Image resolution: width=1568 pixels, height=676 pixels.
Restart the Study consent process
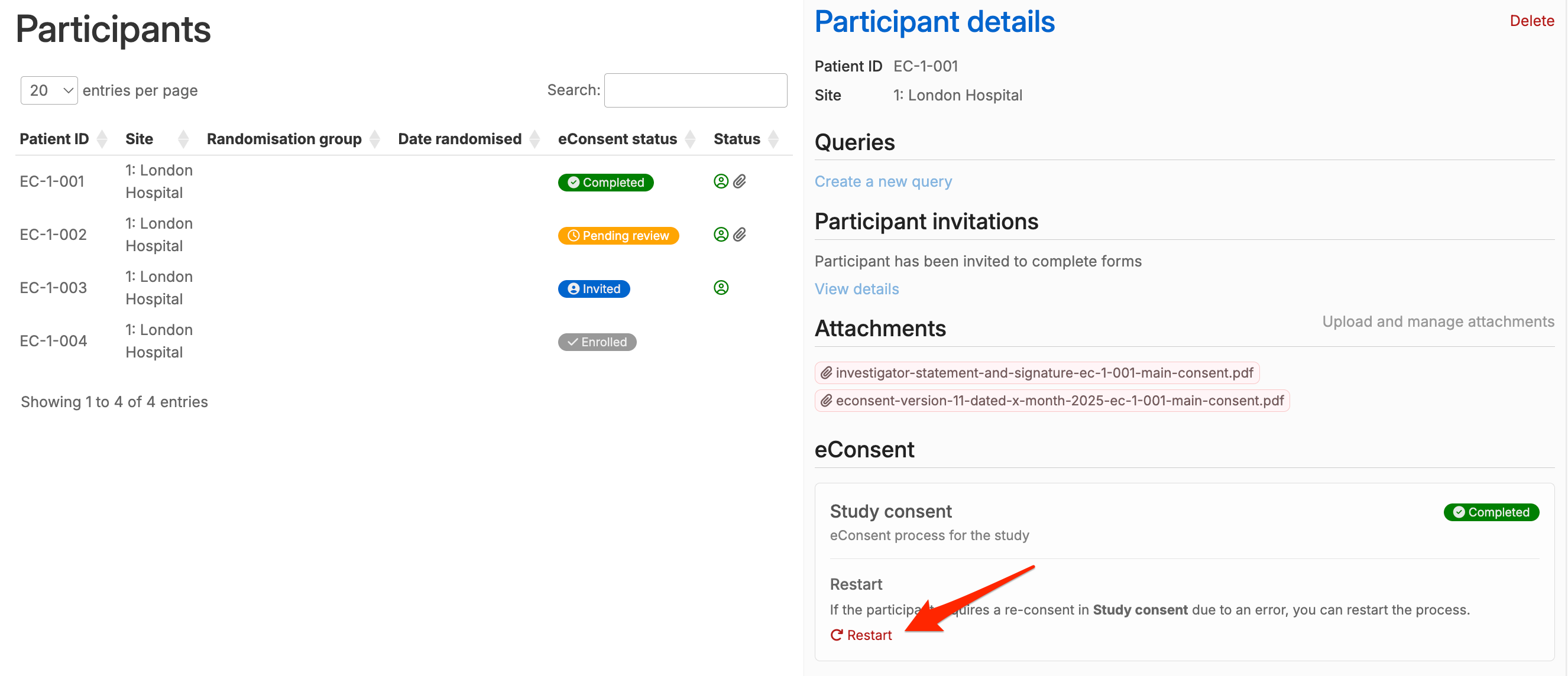pos(861,635)
